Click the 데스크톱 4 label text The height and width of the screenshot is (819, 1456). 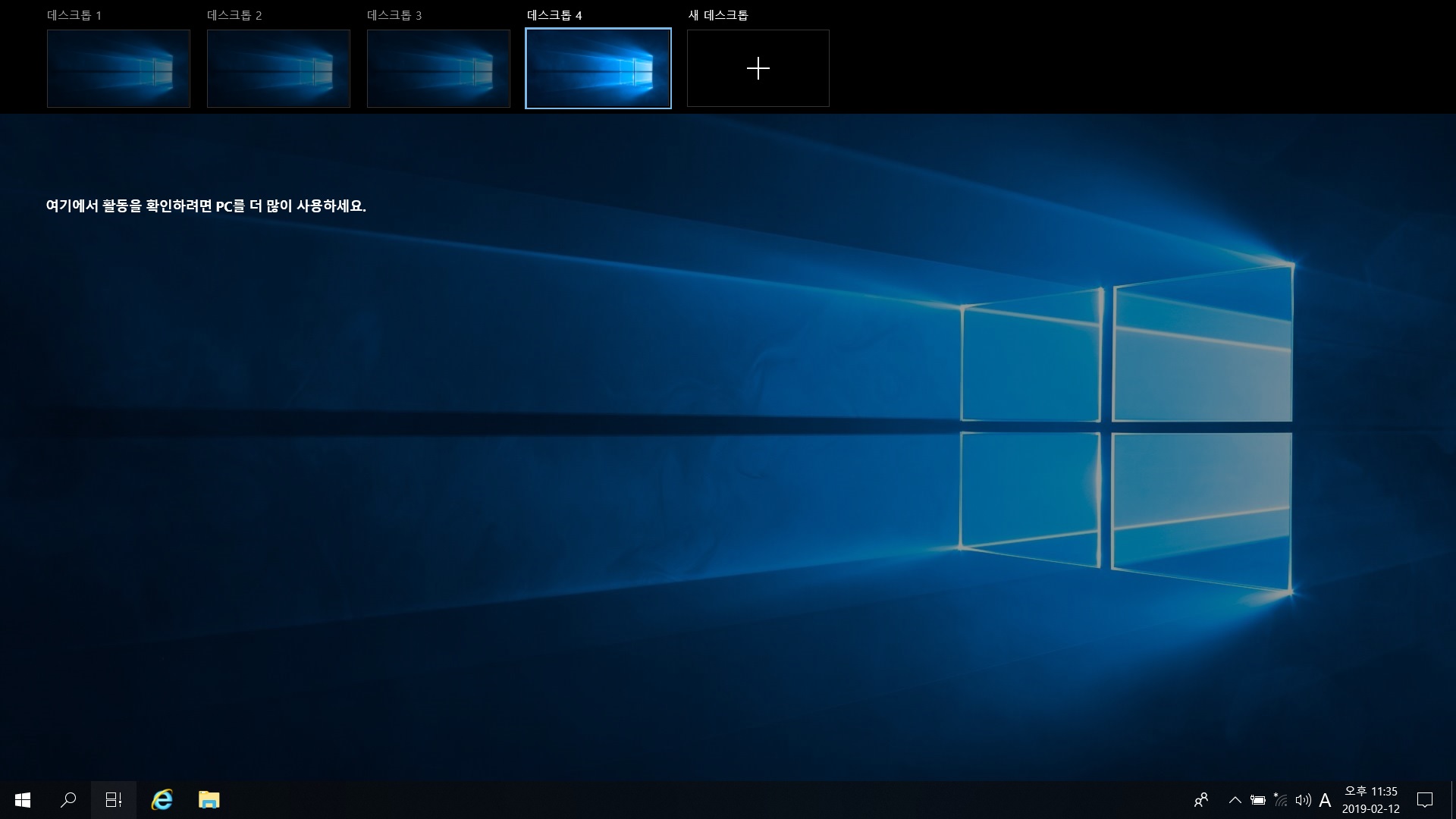pos(554,15)
